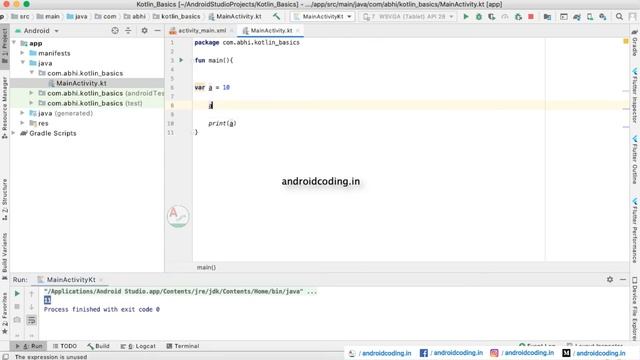Open the Build tool window tab
Screen dimensions: 640x360
click(98, 346)
